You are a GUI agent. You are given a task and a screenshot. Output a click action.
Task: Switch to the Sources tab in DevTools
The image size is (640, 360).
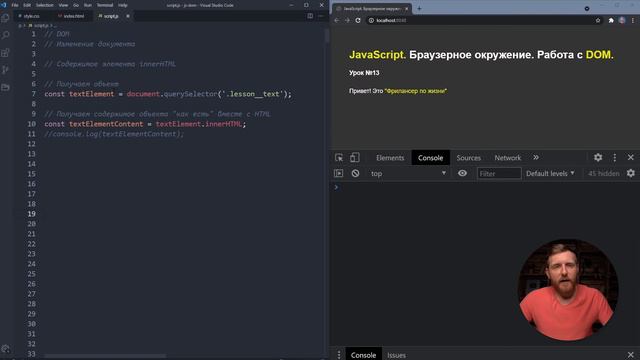pyautogui.click(x=469, y=158)
